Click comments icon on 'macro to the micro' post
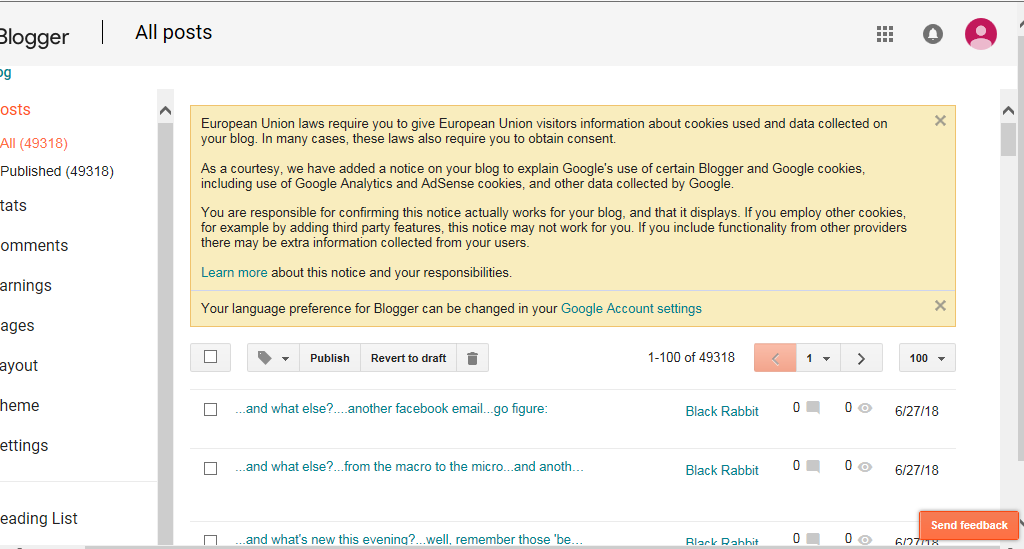Viewport: 1024px width, 549px height. click(813, 466)
